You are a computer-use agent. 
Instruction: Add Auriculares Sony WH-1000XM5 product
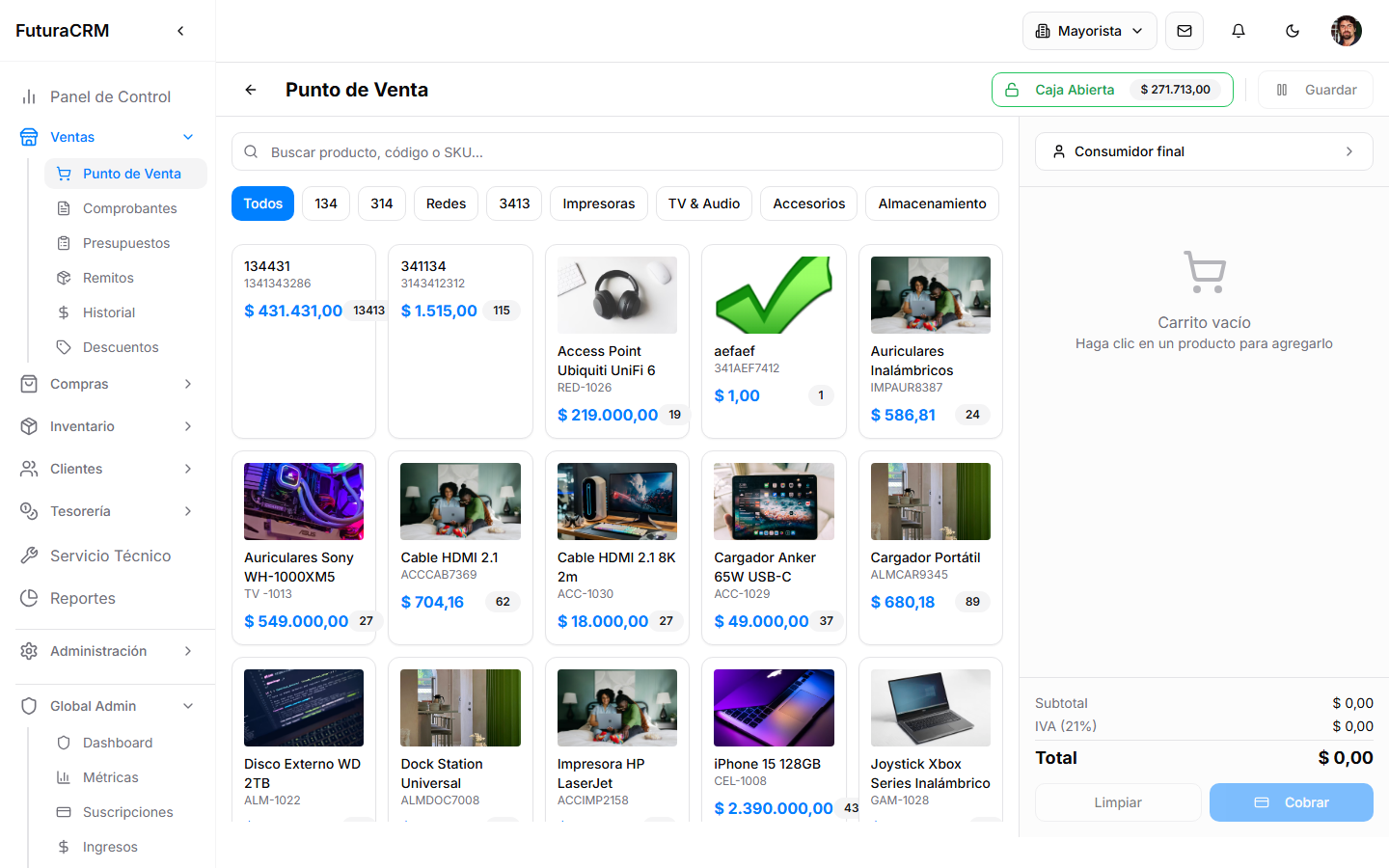coord(304,548)
